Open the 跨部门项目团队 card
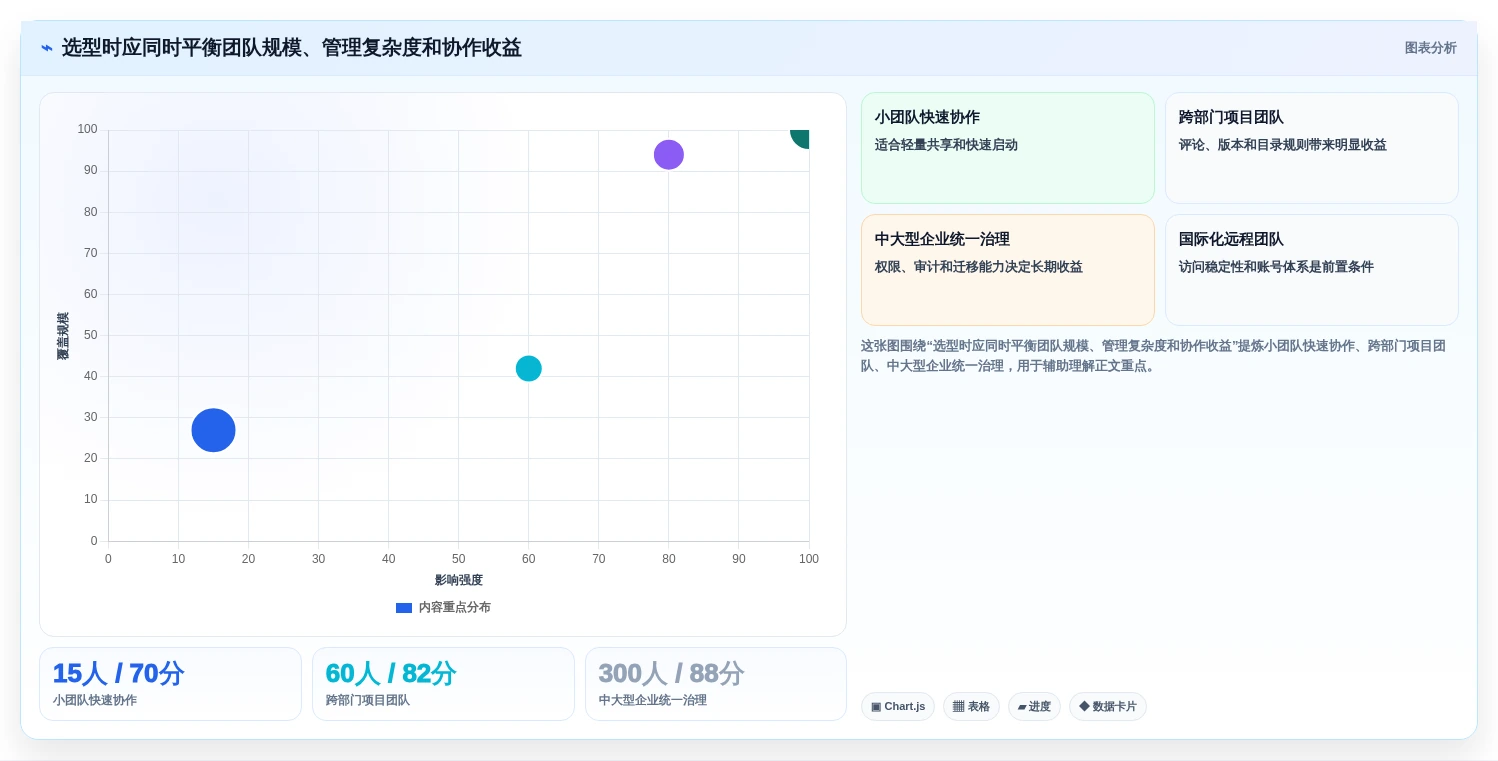 pos(1311,148)
